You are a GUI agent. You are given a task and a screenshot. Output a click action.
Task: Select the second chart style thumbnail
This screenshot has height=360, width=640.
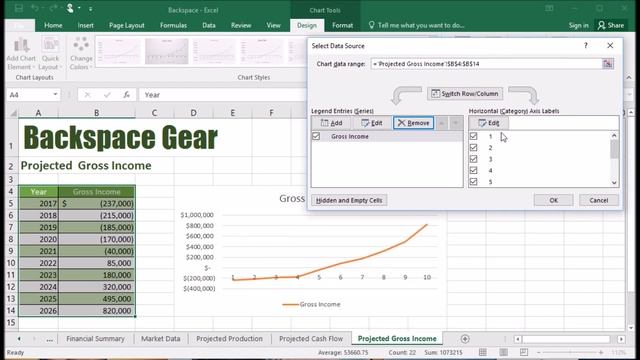167,51
